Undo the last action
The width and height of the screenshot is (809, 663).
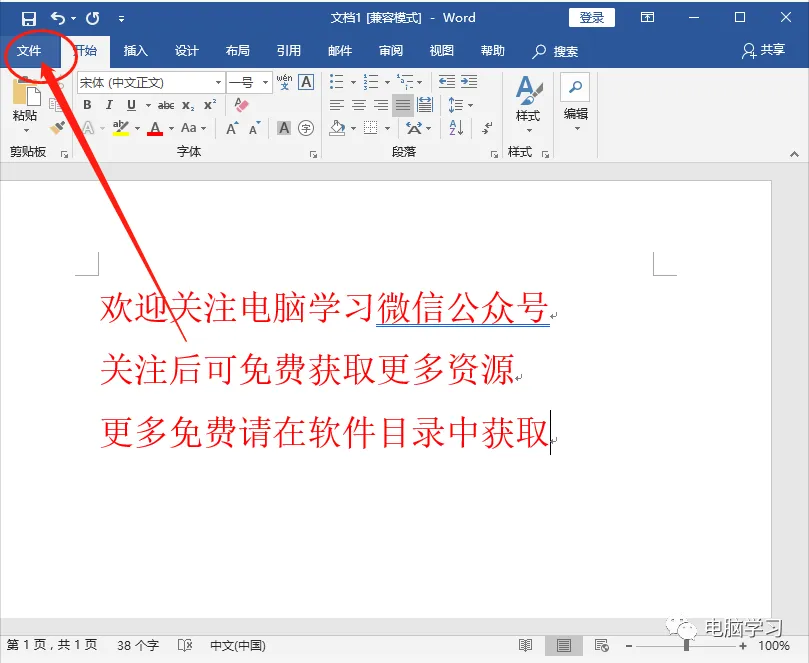58,19
